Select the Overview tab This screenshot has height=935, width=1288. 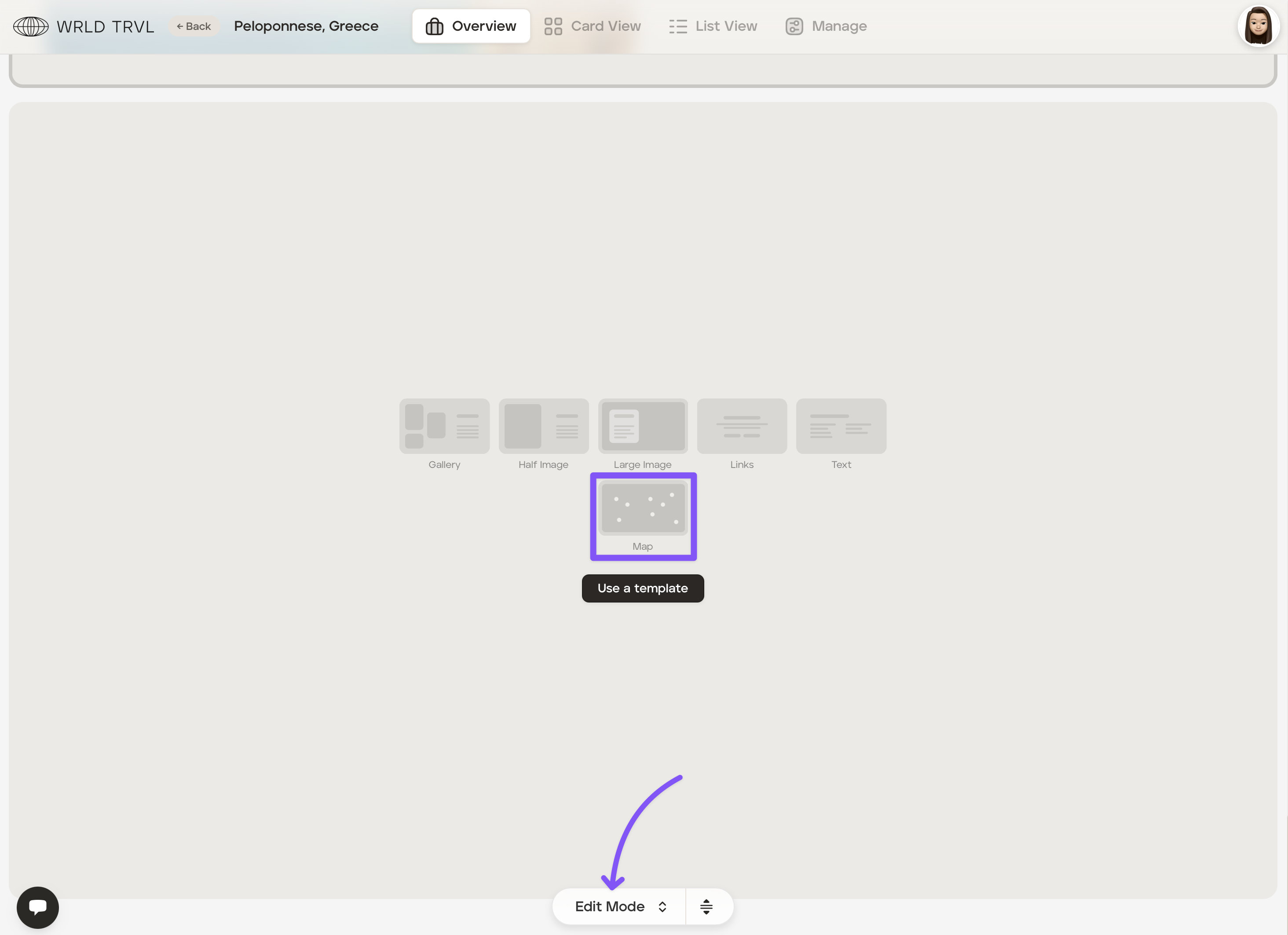point(471,26)
